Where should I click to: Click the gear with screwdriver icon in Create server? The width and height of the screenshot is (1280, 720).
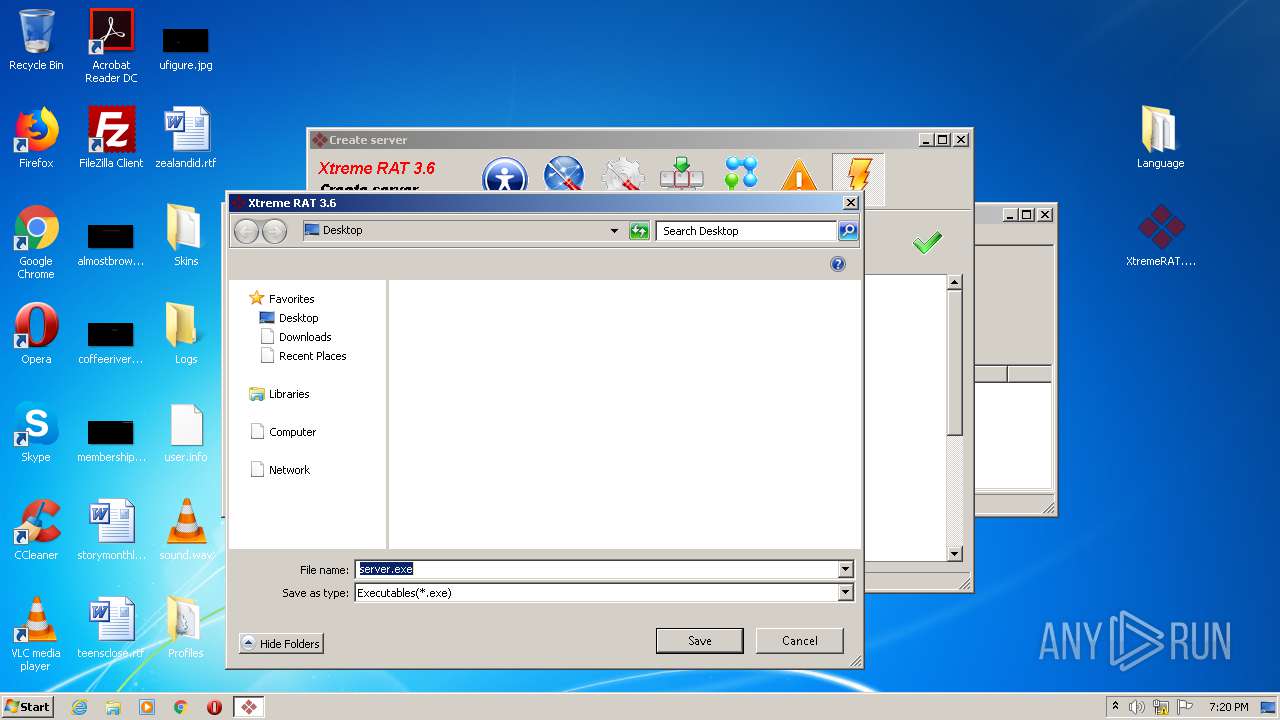[x=623, y=175]
